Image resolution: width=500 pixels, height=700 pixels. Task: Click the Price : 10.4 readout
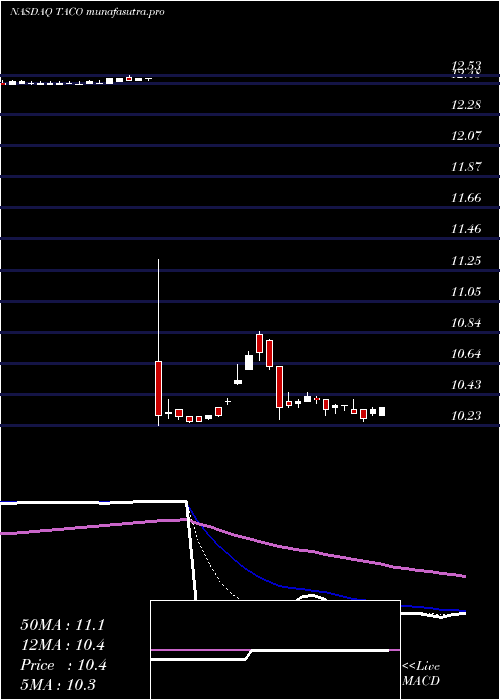(63, 665)
